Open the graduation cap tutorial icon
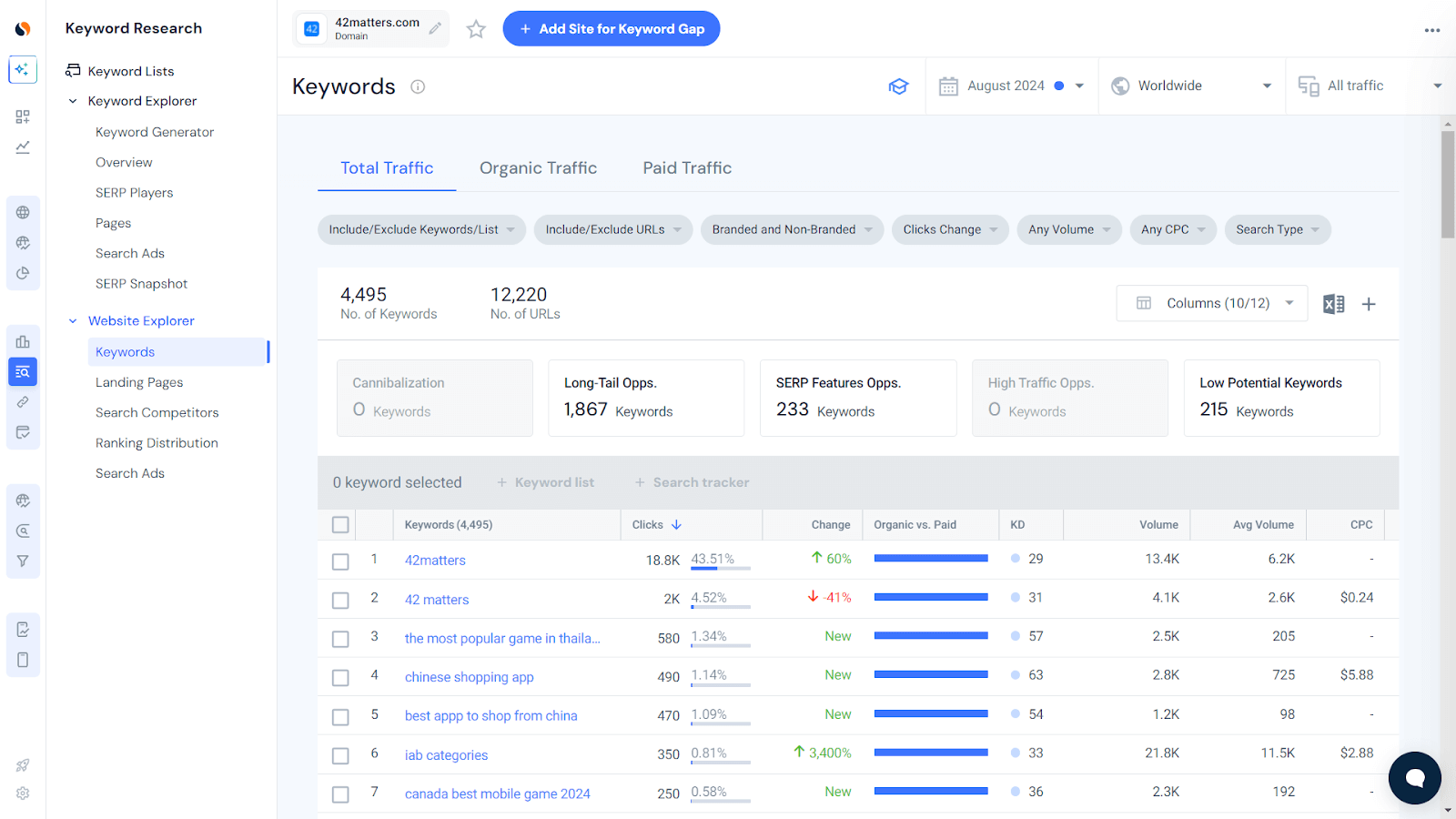This screenshot has width=1456, height=819. pyautogui.click(x=898, y=86)
